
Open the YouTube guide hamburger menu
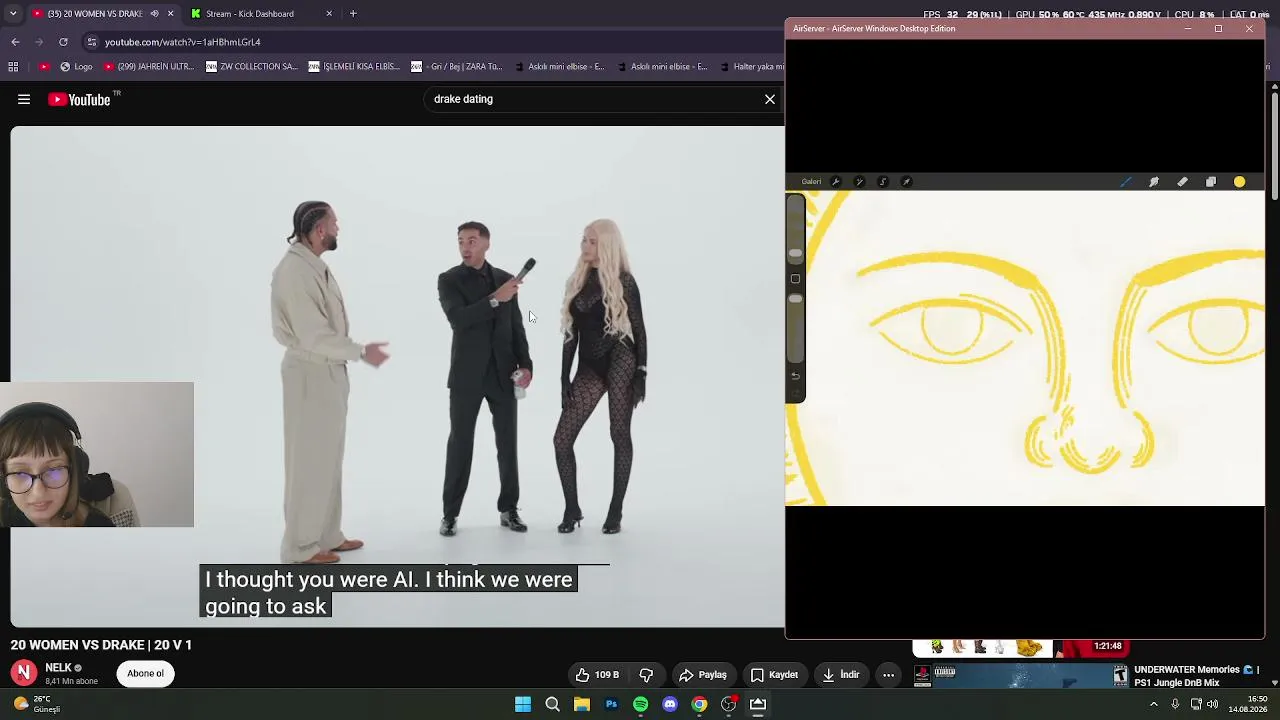click(24, 99)
